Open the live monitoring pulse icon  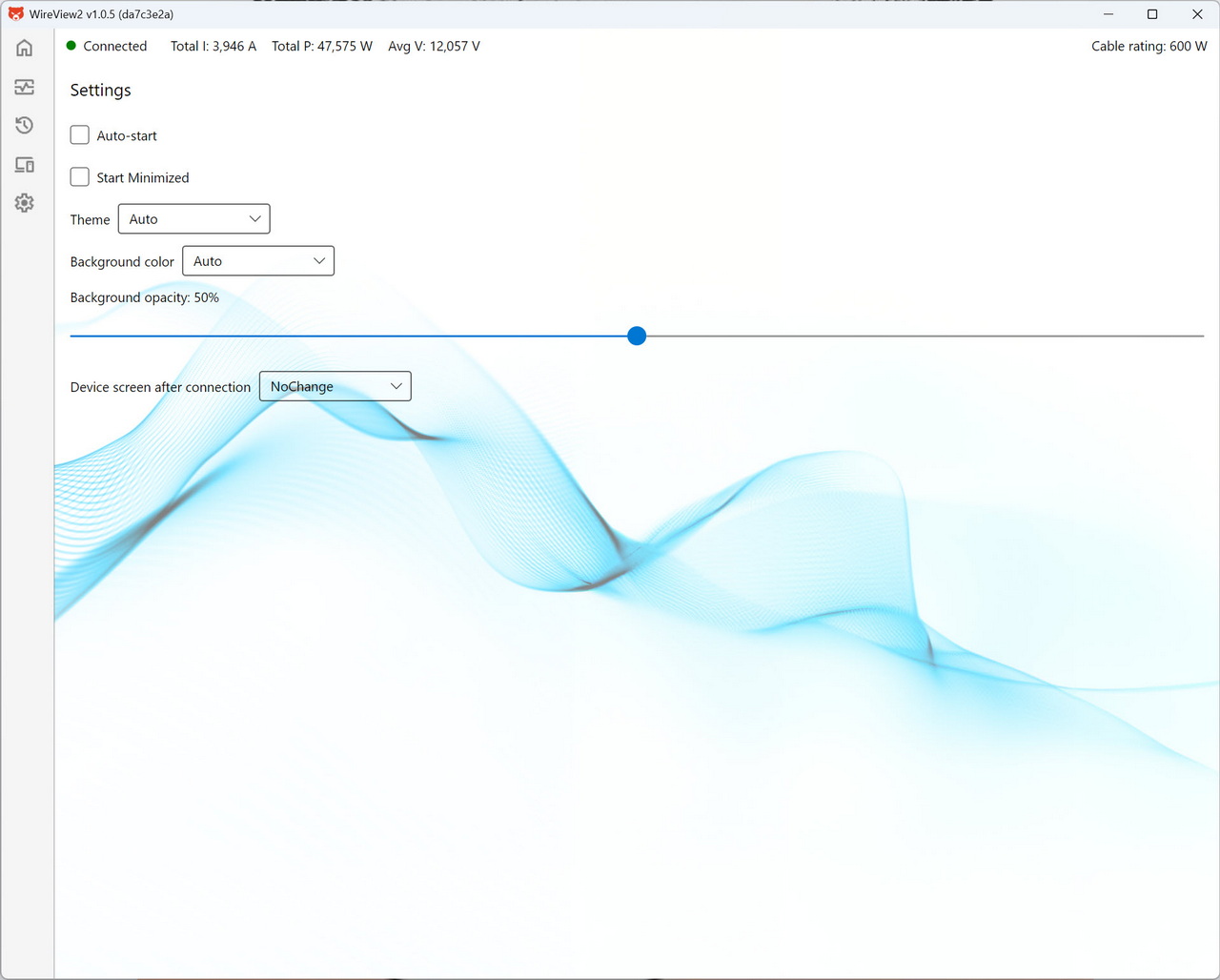click(x=25, y=87)
